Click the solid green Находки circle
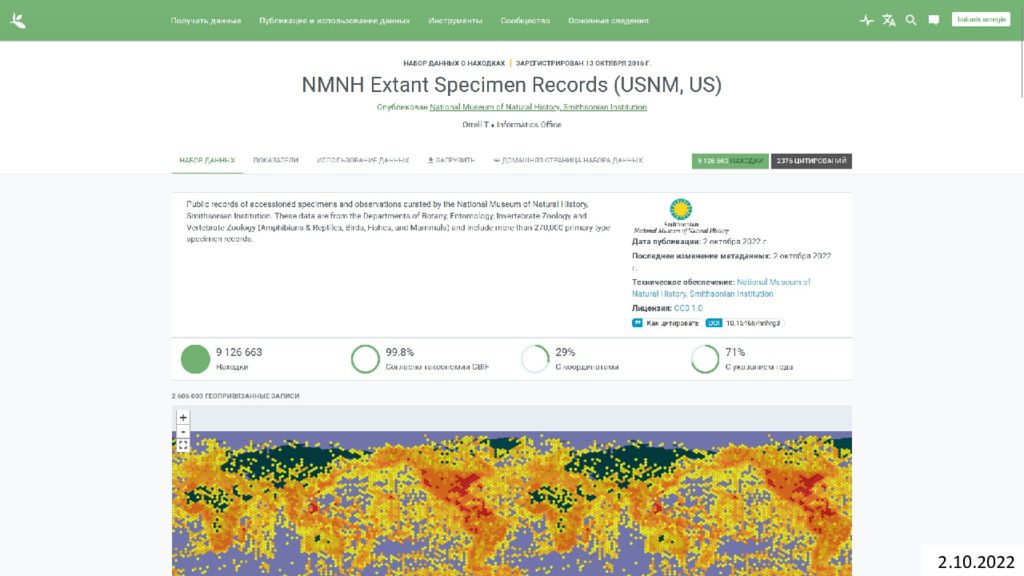This screenshot has height=576, width=1024. click(195, 359)
